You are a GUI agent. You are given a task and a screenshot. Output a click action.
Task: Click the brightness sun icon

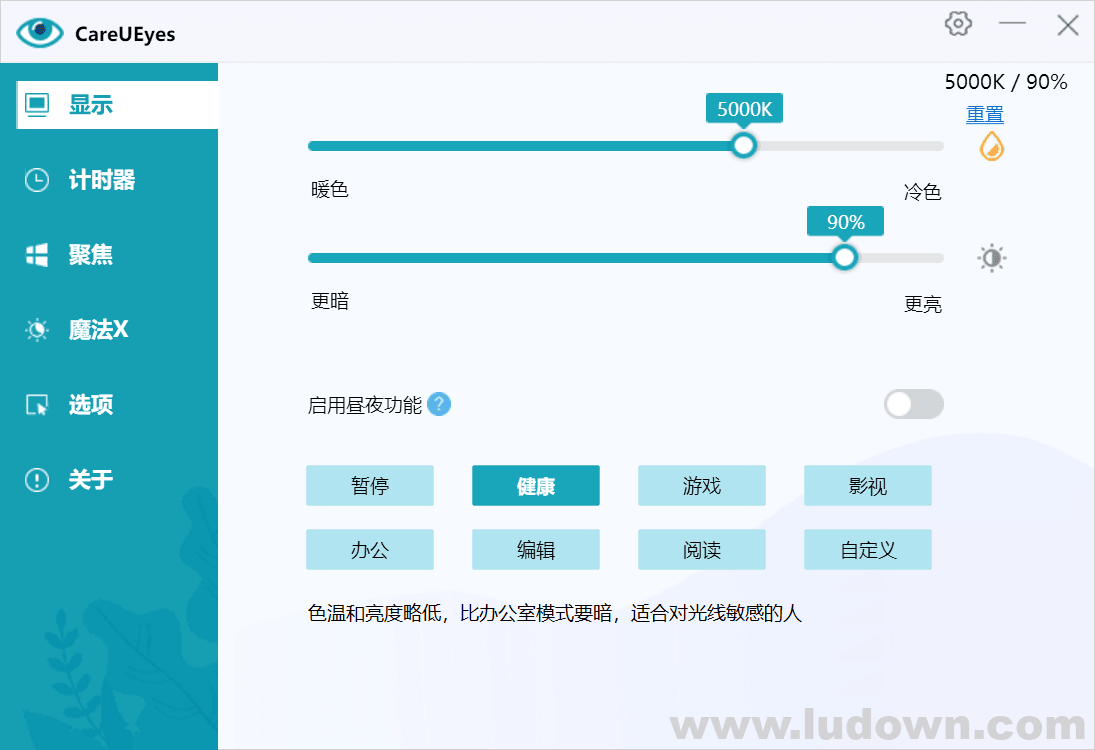click(x=992, y=258)
